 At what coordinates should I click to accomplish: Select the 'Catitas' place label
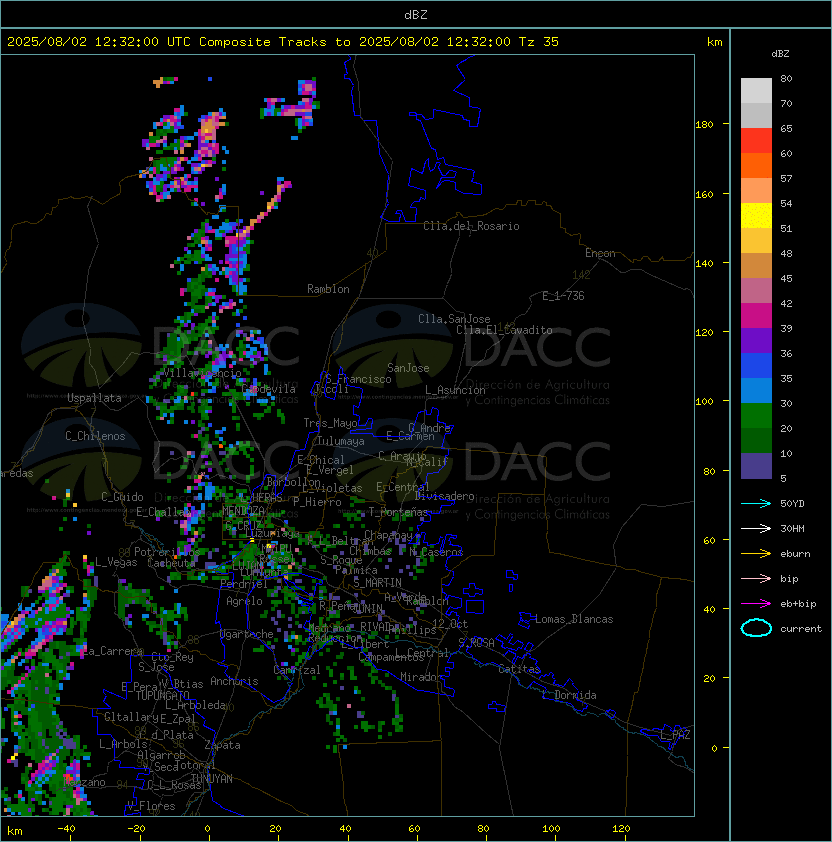point(519,669)
